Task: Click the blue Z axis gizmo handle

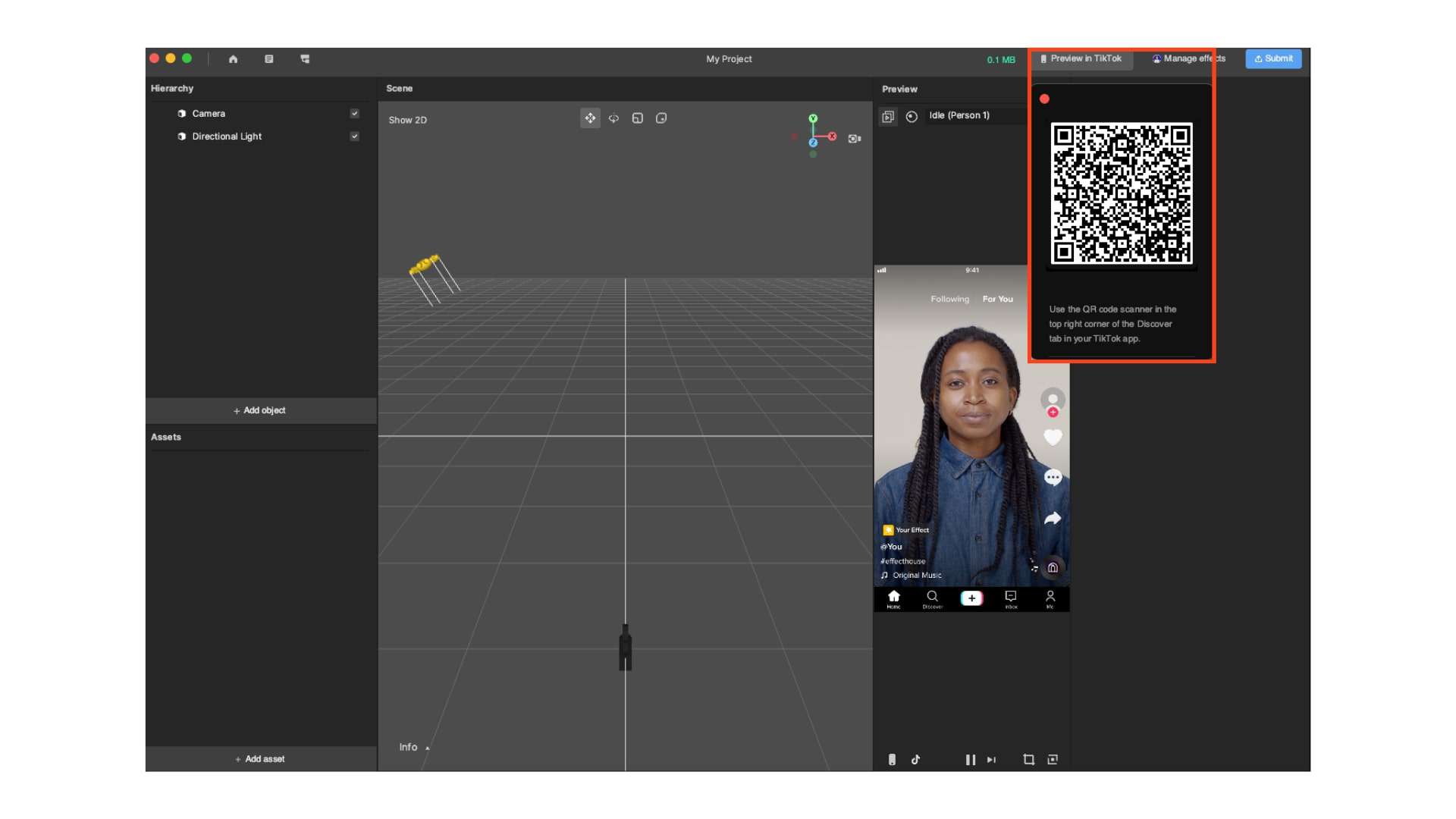Action: tap(813, 143)
